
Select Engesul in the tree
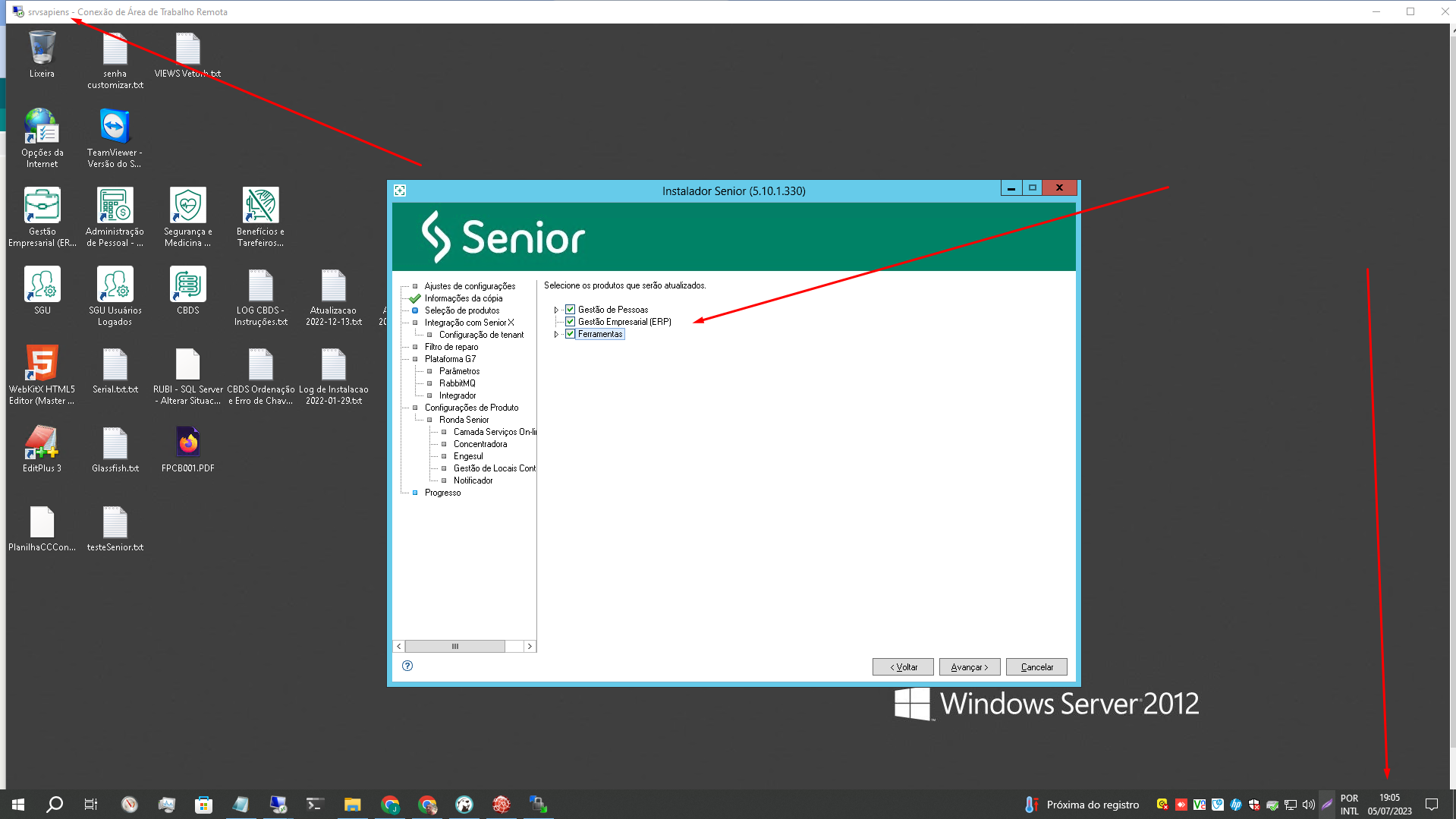coord(468,456)
